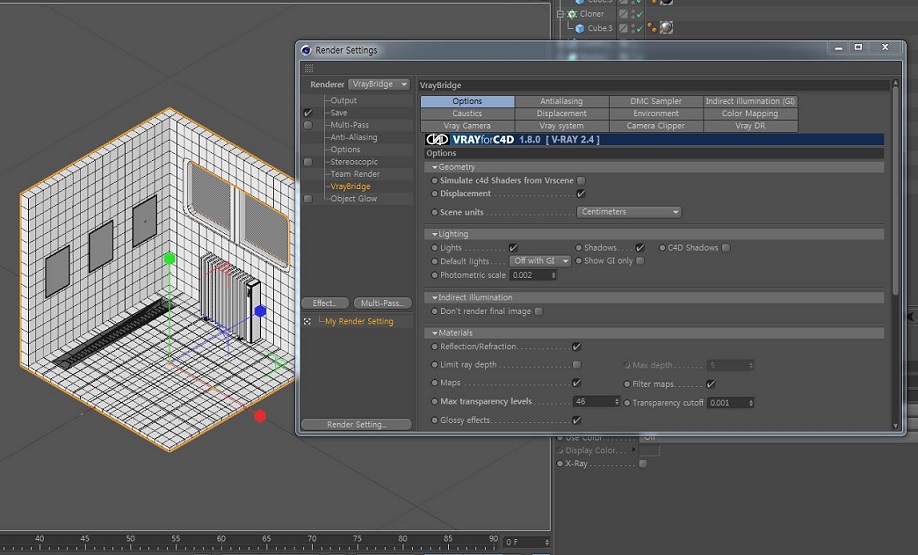
Task: Open the Vray Camera tab
Action: (x=467, y=126)
